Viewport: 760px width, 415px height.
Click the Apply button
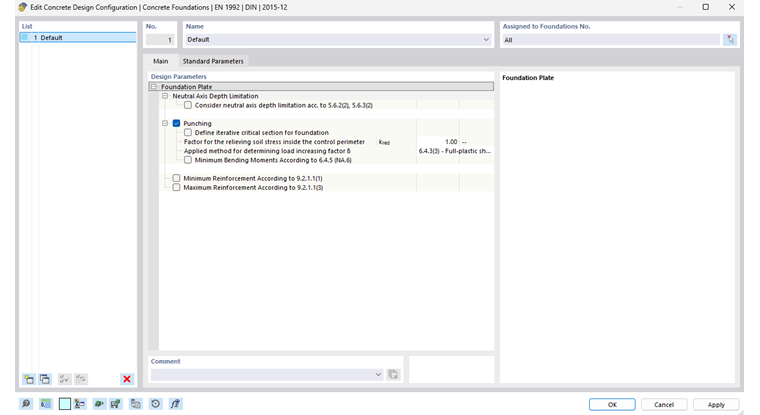(x=716, y=405)
